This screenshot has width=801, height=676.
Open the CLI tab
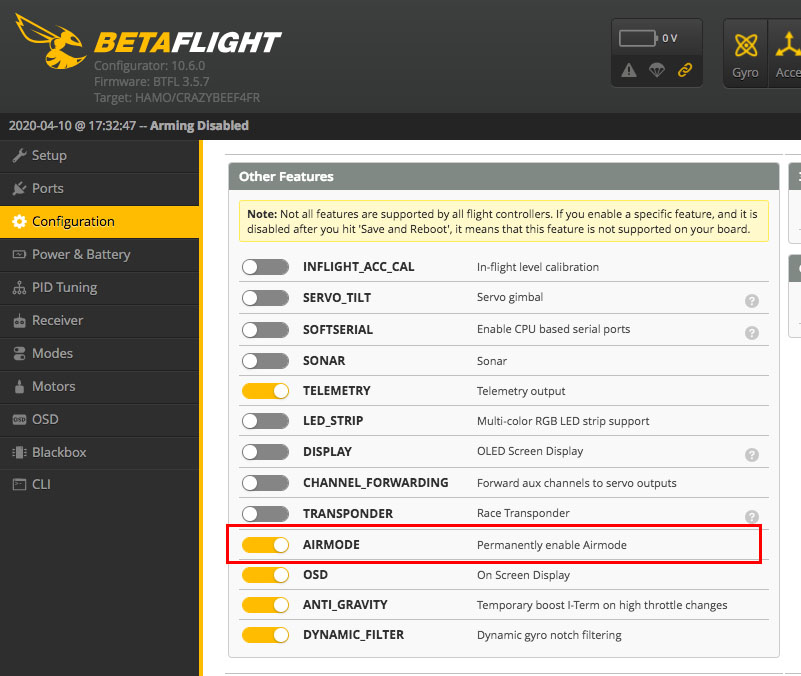41,484
